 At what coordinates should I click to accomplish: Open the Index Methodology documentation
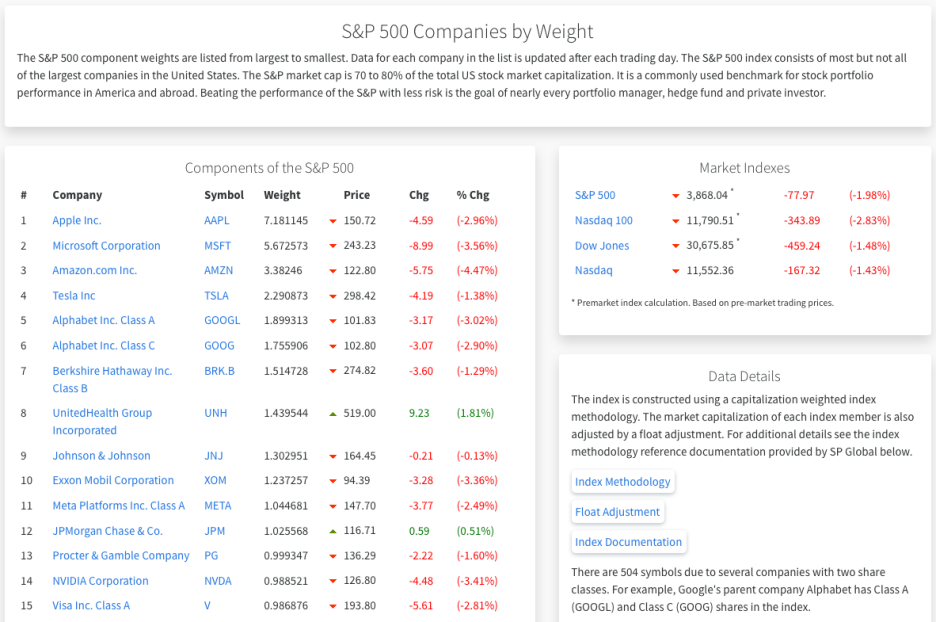(x=622, y=481)
